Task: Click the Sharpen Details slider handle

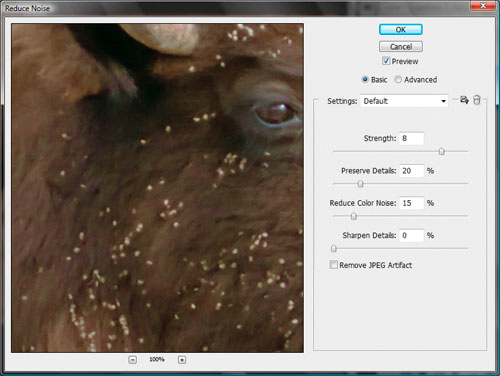Action: pyautogui.click(x=334, y=249)
